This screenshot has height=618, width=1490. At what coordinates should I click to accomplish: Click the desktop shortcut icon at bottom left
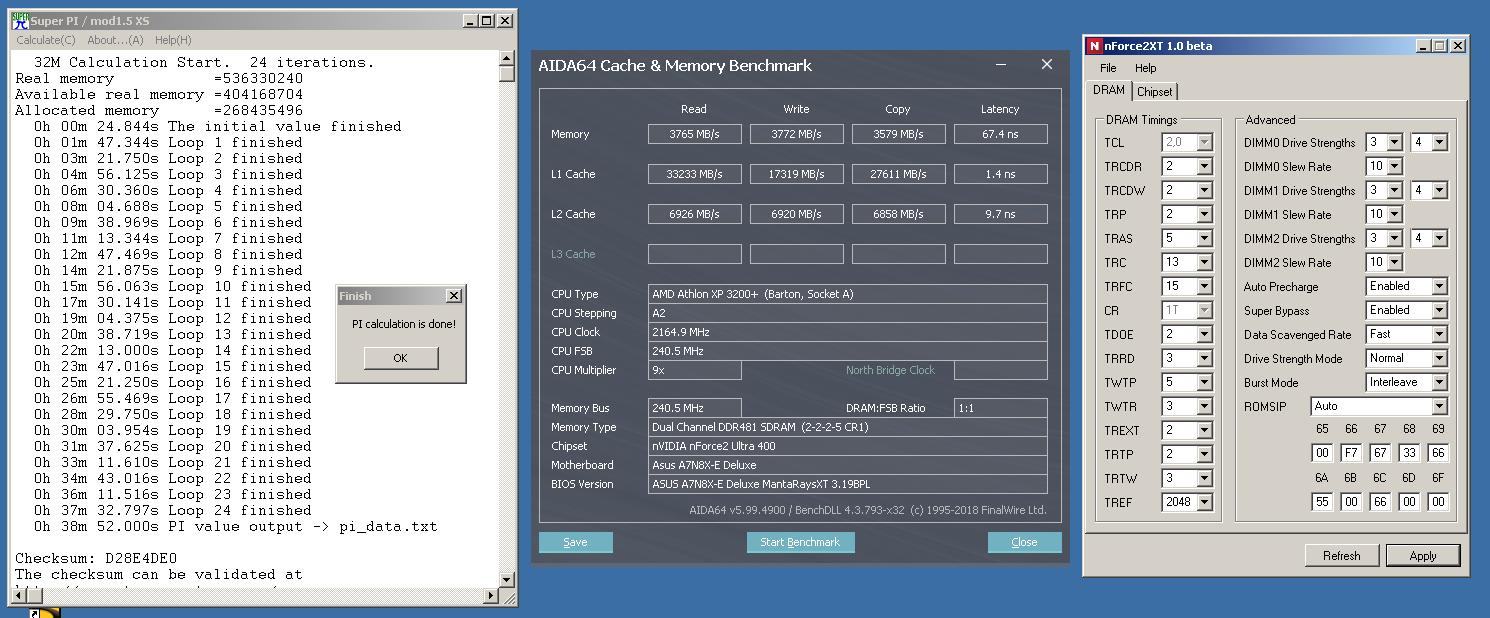44,612
